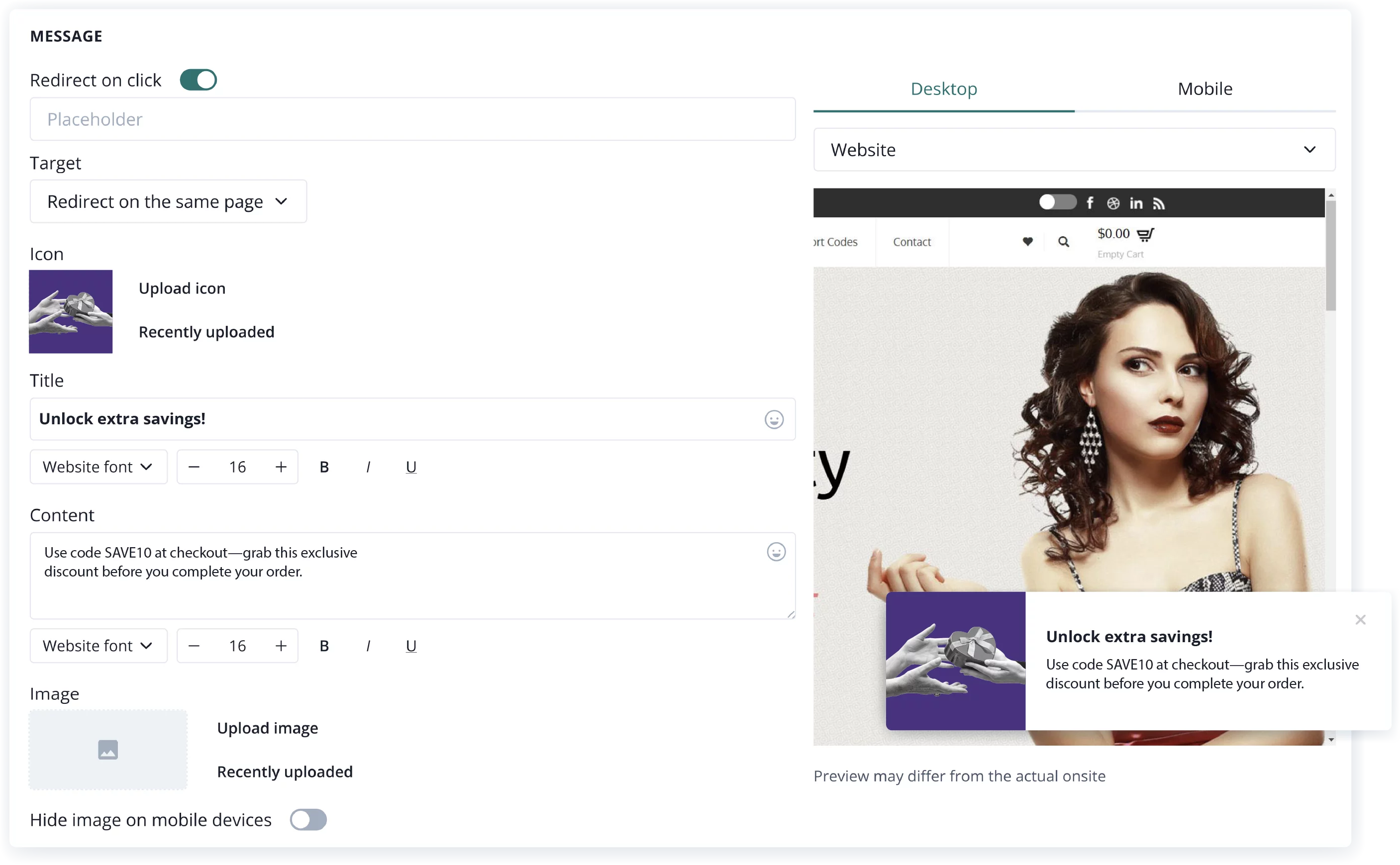Viewport: 1400px width, 865px height.
Task: Click the empty image placeholder box
Action: pos(108,750)
